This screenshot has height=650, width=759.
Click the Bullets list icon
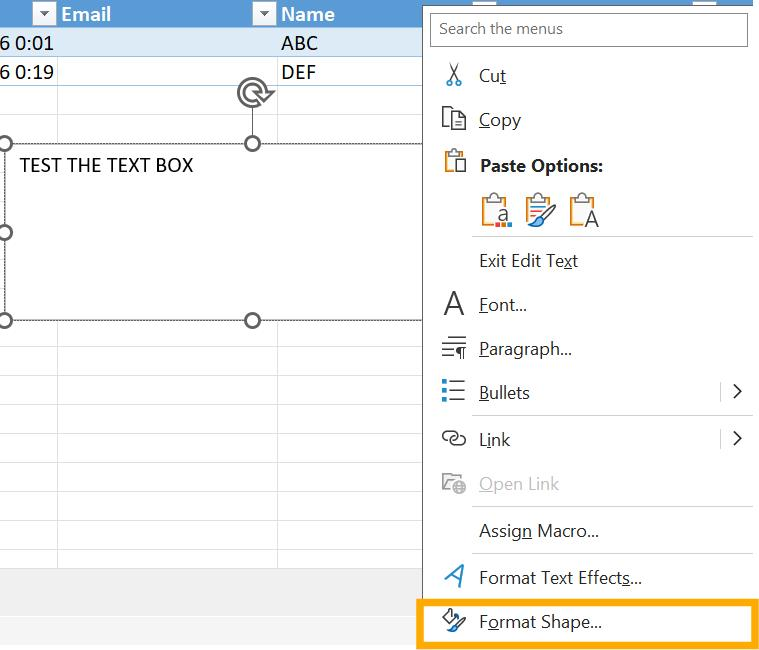coord(454,391)
